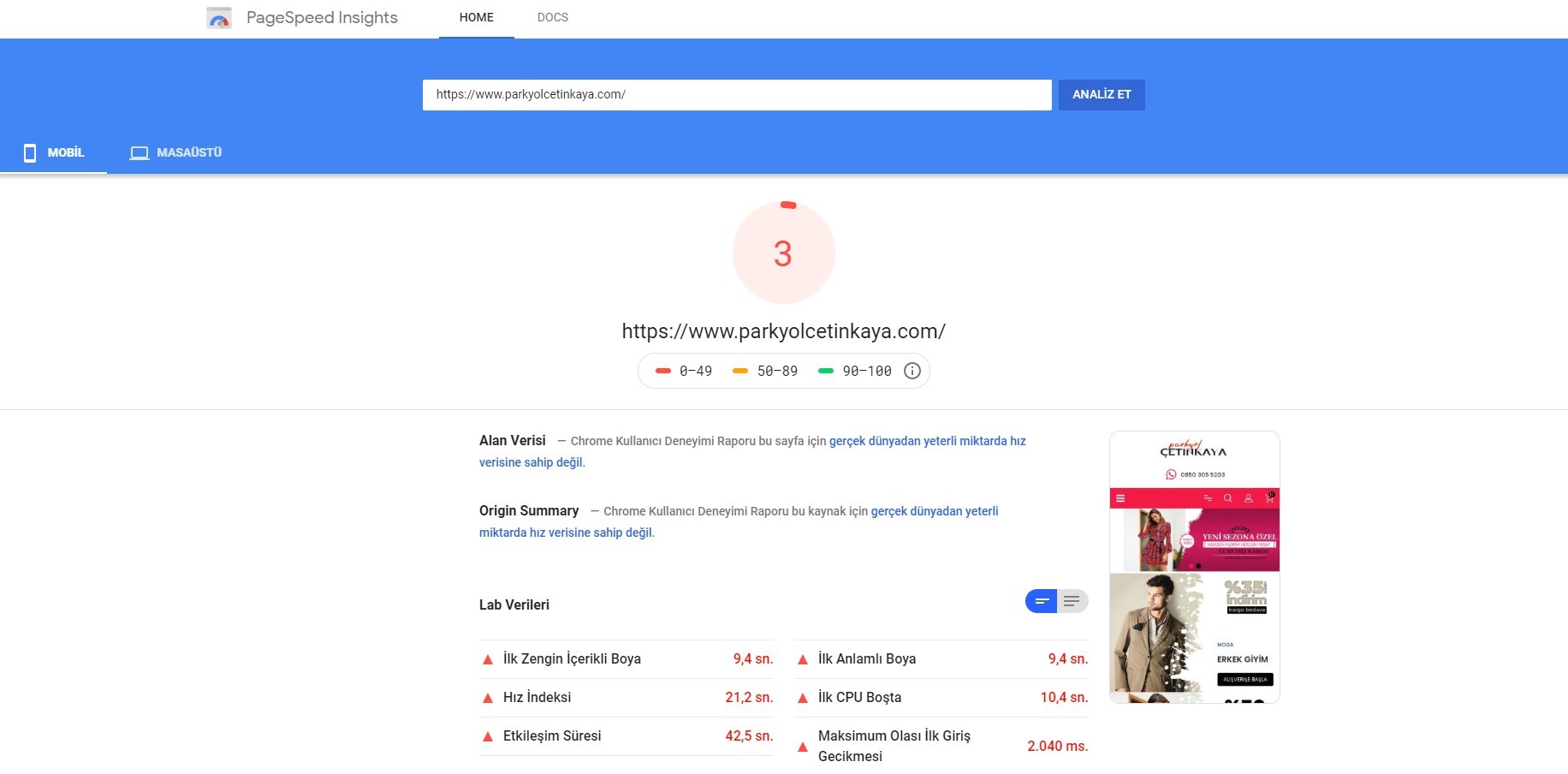Click the Lab Verileri section heading
This screenshot has width=1568, height=774.
coord(514,605)
